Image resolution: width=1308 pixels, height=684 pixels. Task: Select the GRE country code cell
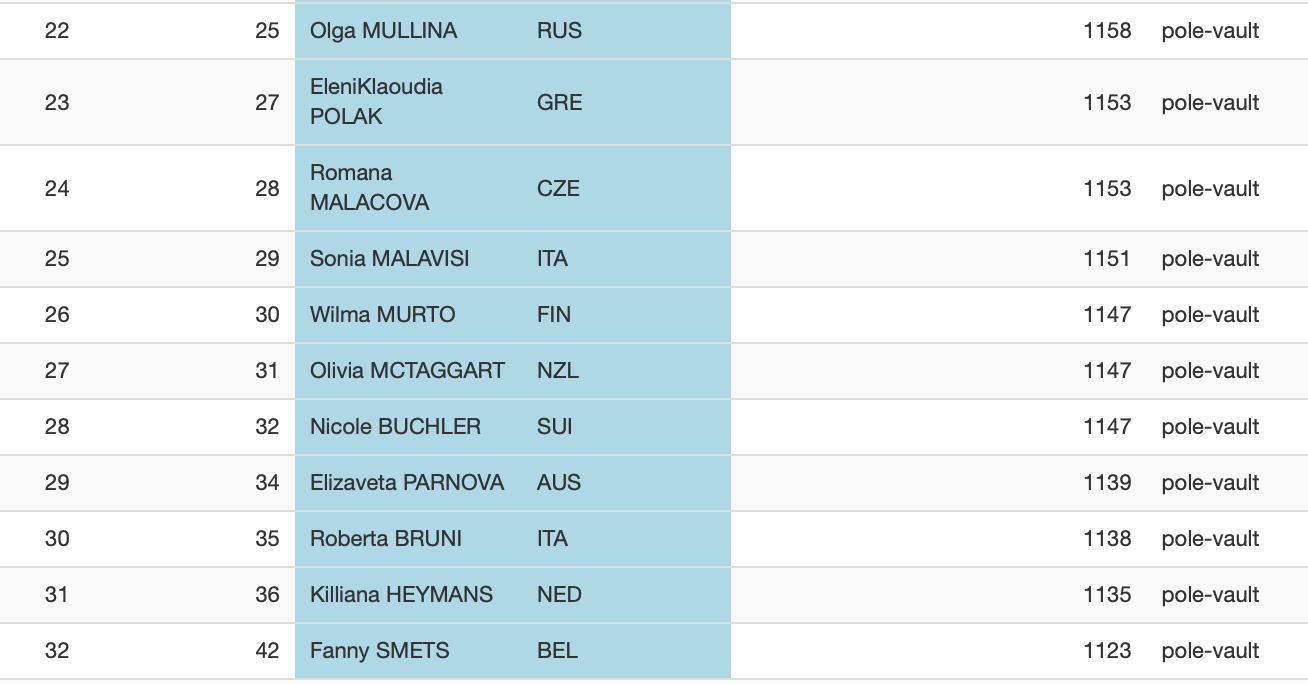tap(559, 103)
